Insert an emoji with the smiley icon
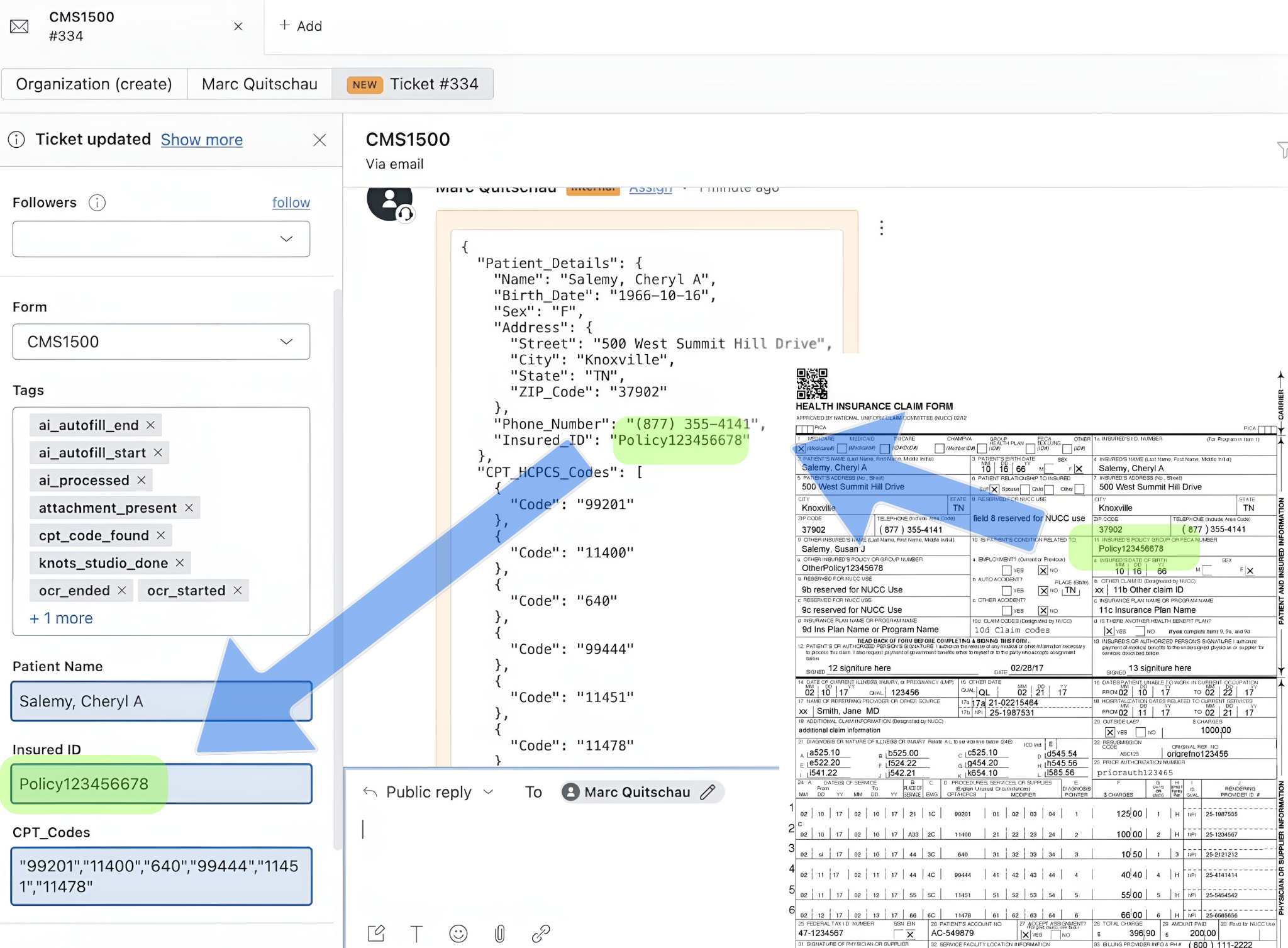 458,934
